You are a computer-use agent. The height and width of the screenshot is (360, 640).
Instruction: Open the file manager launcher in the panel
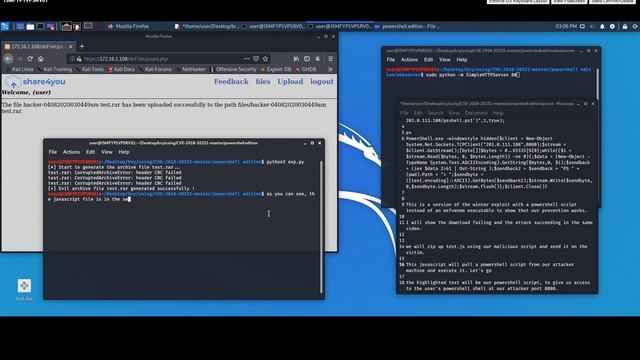pos(30,27)
